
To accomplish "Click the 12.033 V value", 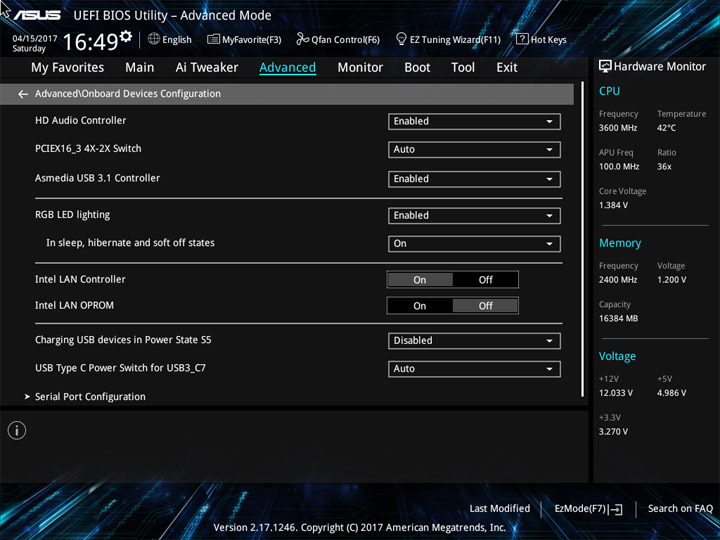I will (616, 393).
